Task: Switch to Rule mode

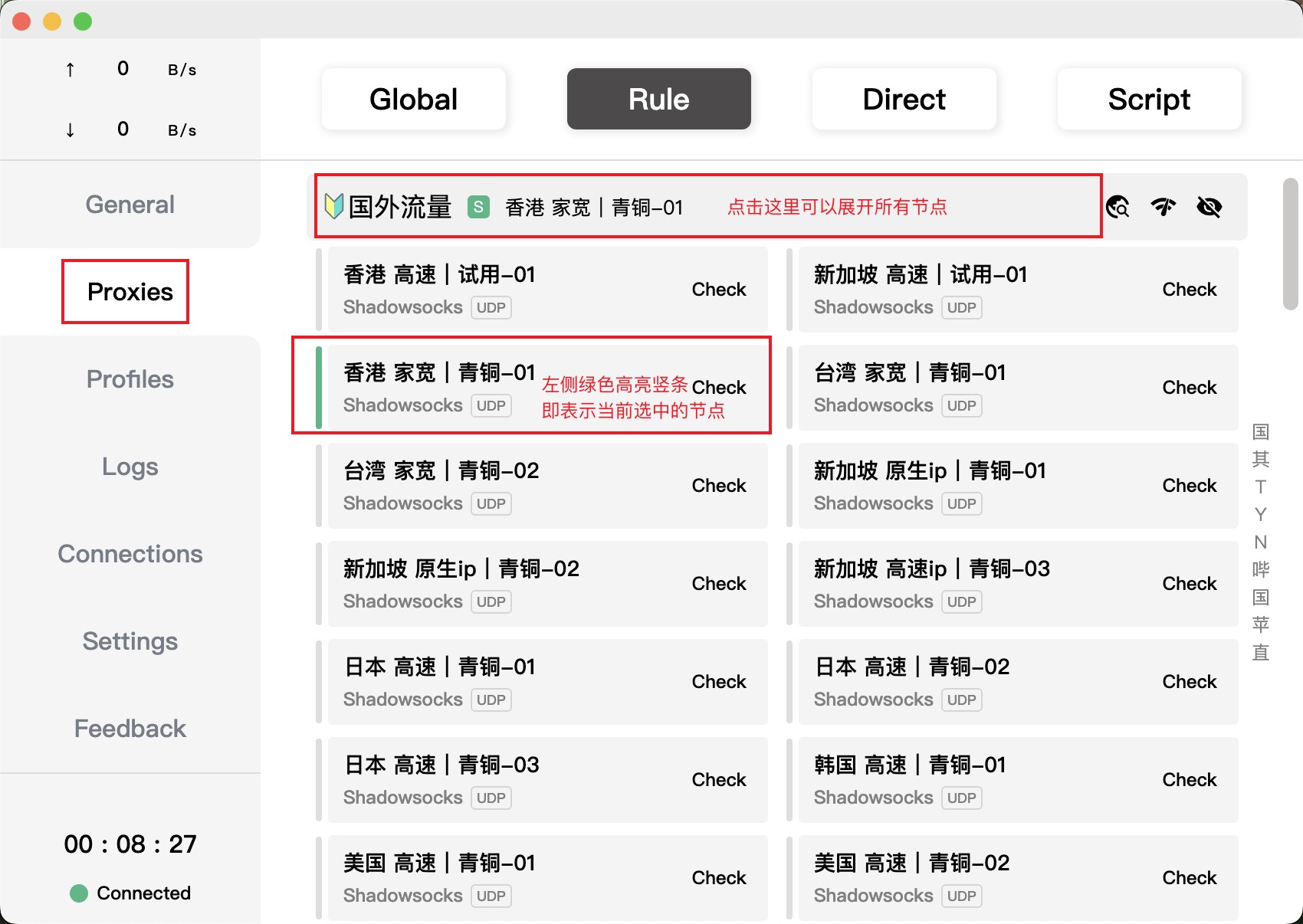Action: [x=659, y=99]
